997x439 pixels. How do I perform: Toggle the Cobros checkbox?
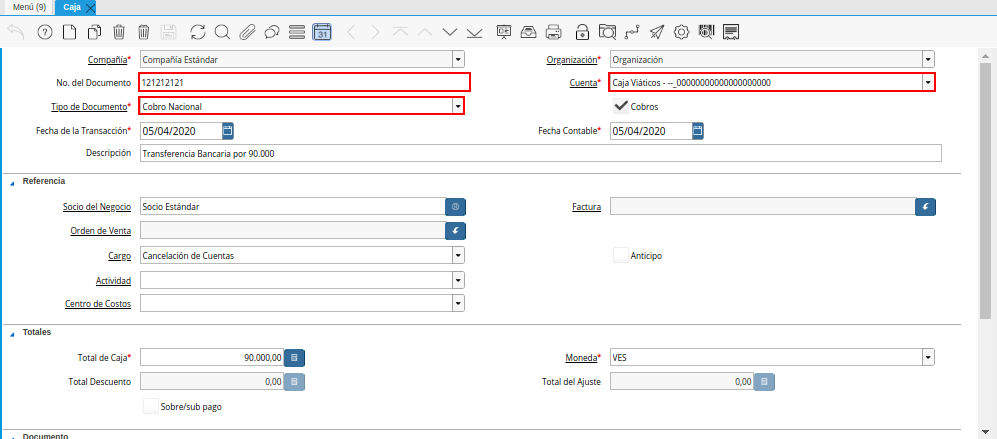coord(621,106)
